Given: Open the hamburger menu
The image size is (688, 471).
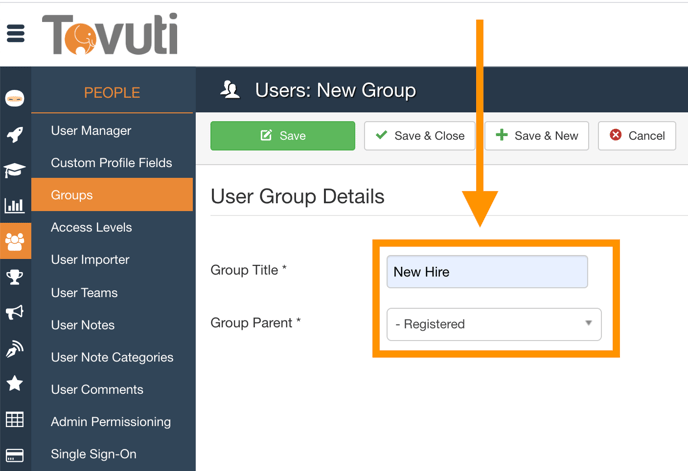Looking at the screenshot, I should click(16, 34).
